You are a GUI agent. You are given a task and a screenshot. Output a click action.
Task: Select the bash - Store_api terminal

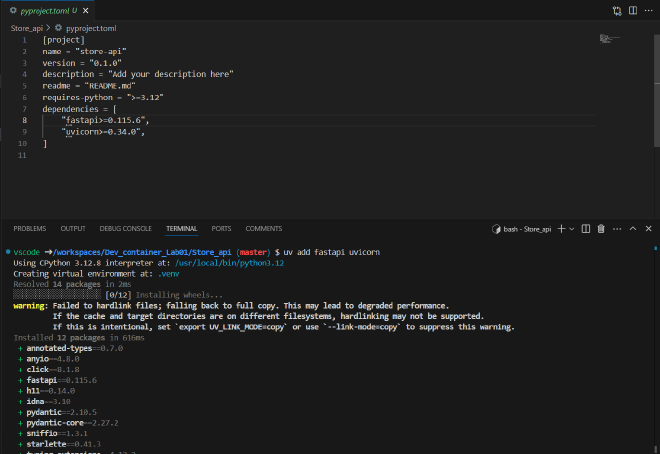pyautogui.click(x=522, y=229)
